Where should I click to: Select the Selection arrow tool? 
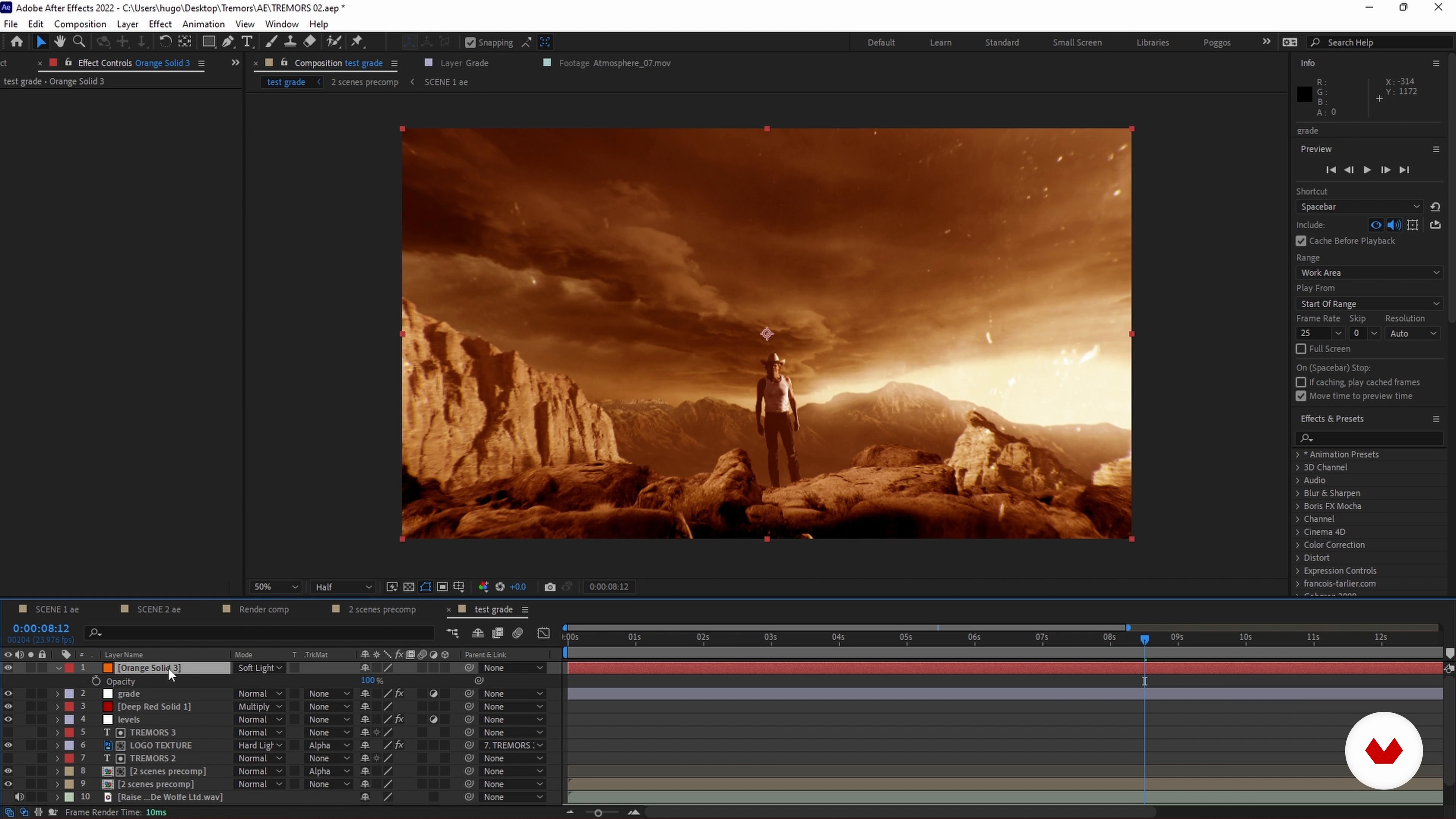pos(41,42)
